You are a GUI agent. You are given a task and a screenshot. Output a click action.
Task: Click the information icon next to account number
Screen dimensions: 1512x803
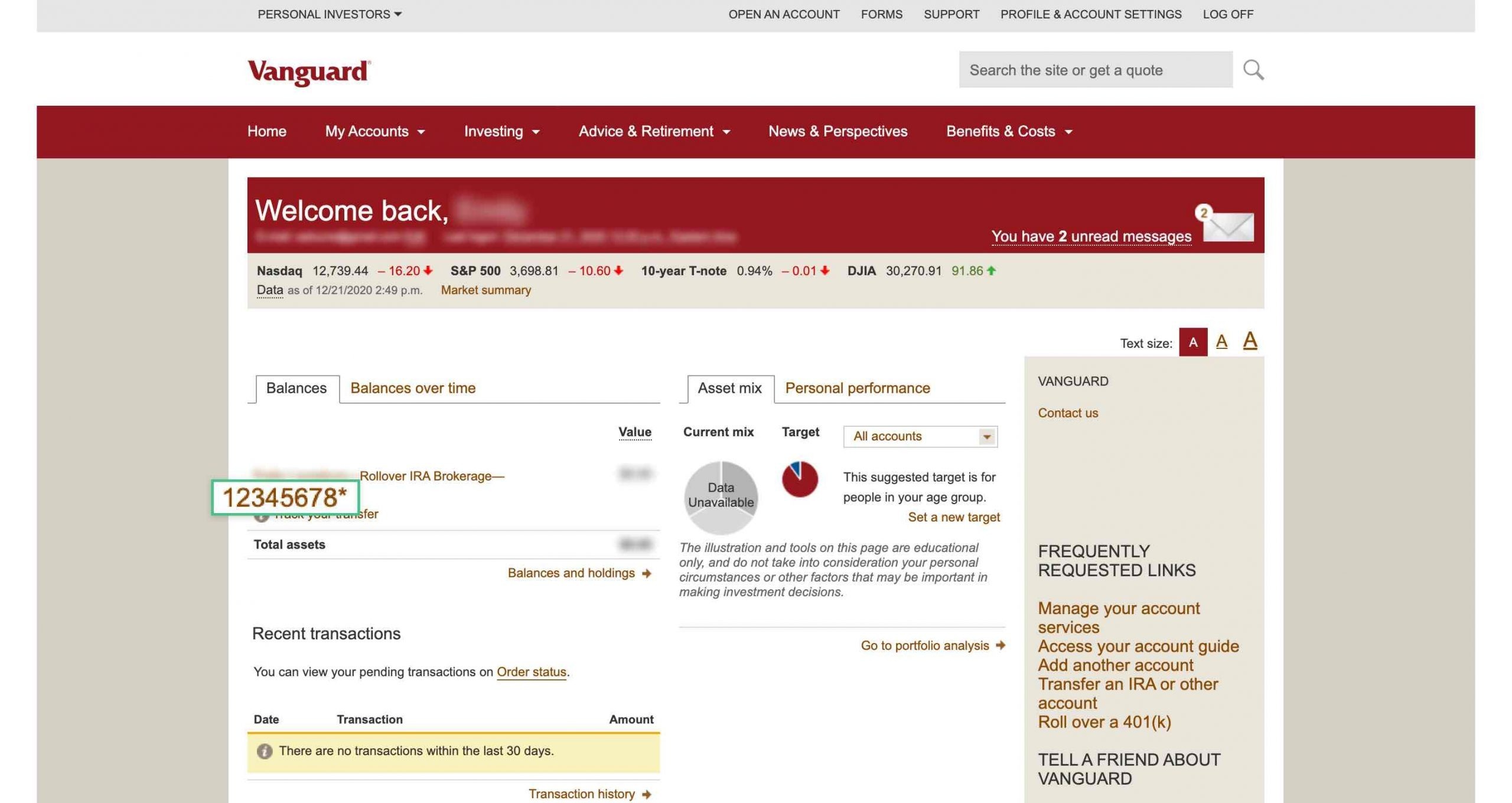[262, 514]
